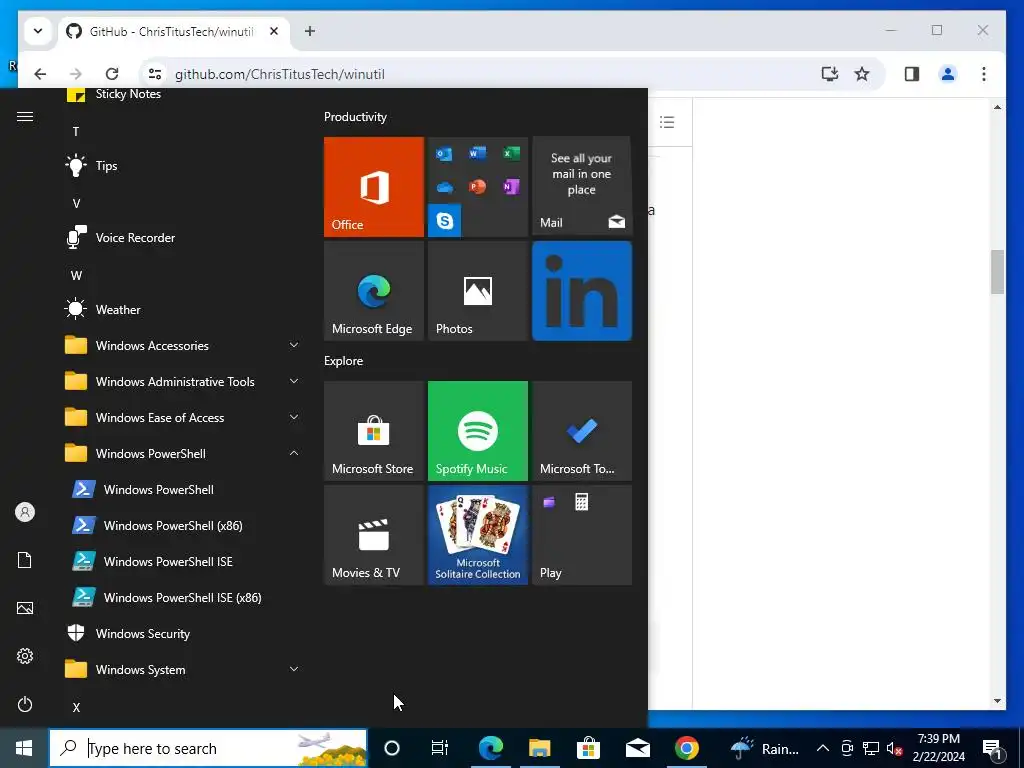This screenshot has width=1024, height=768.
Task: Bookmark this page with star icon
Action: point(862,74)
